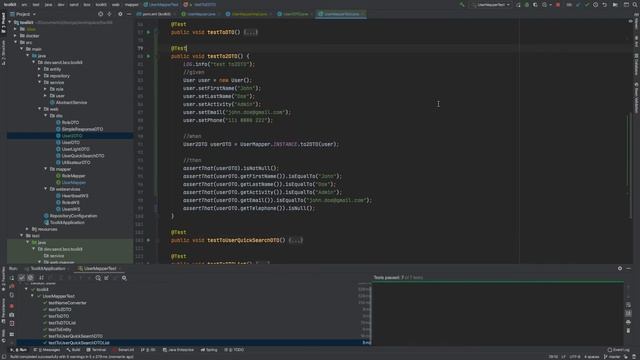Image resolution: width=640 pixels, height=360 pixels.
Task: Click the Run icon in main toolbar
Action: 518,5
